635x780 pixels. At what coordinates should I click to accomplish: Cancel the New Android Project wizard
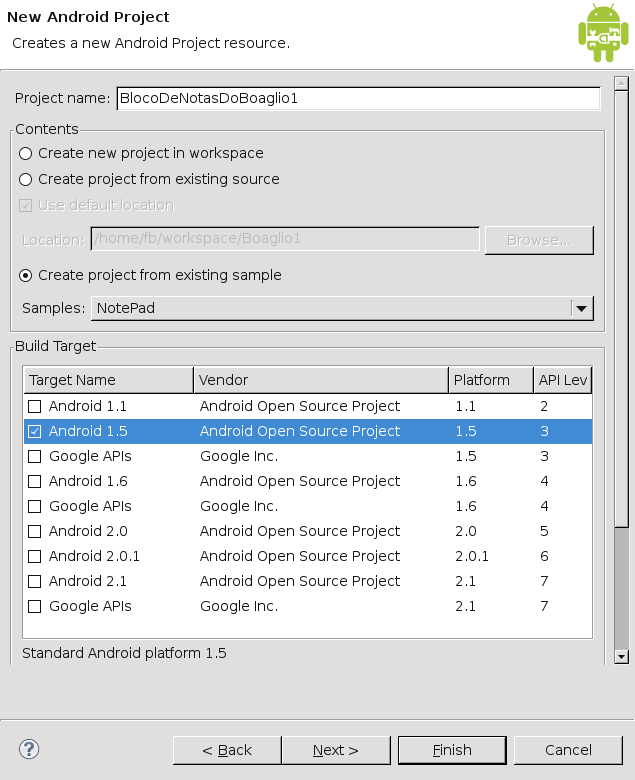point(568,750)
